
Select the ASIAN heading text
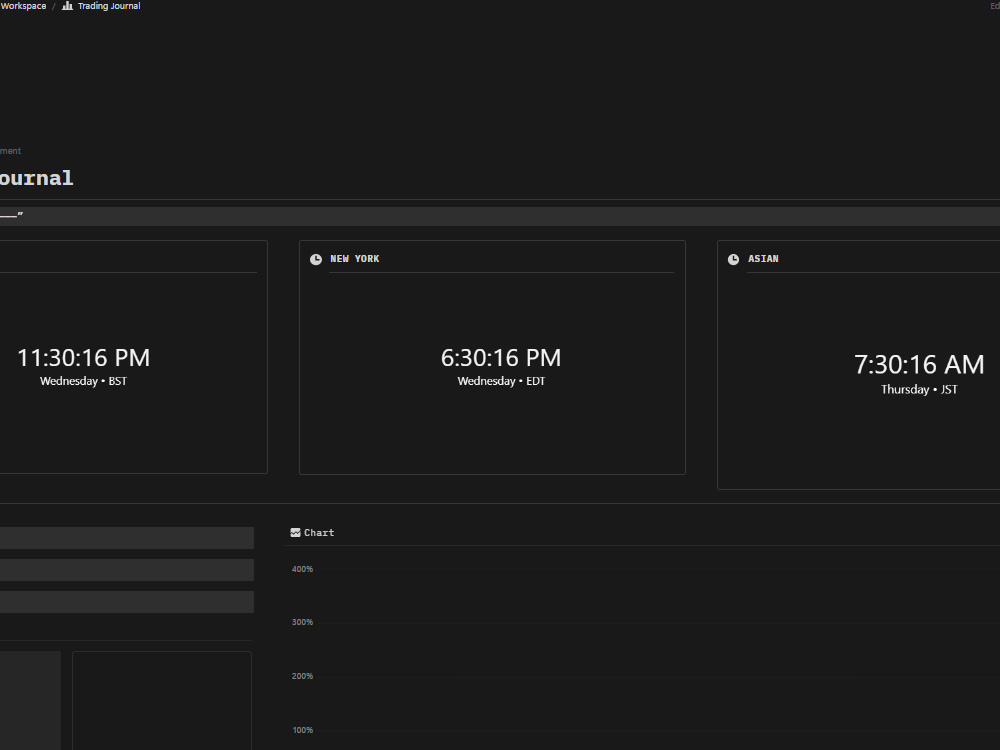click(x=763, y=258)
